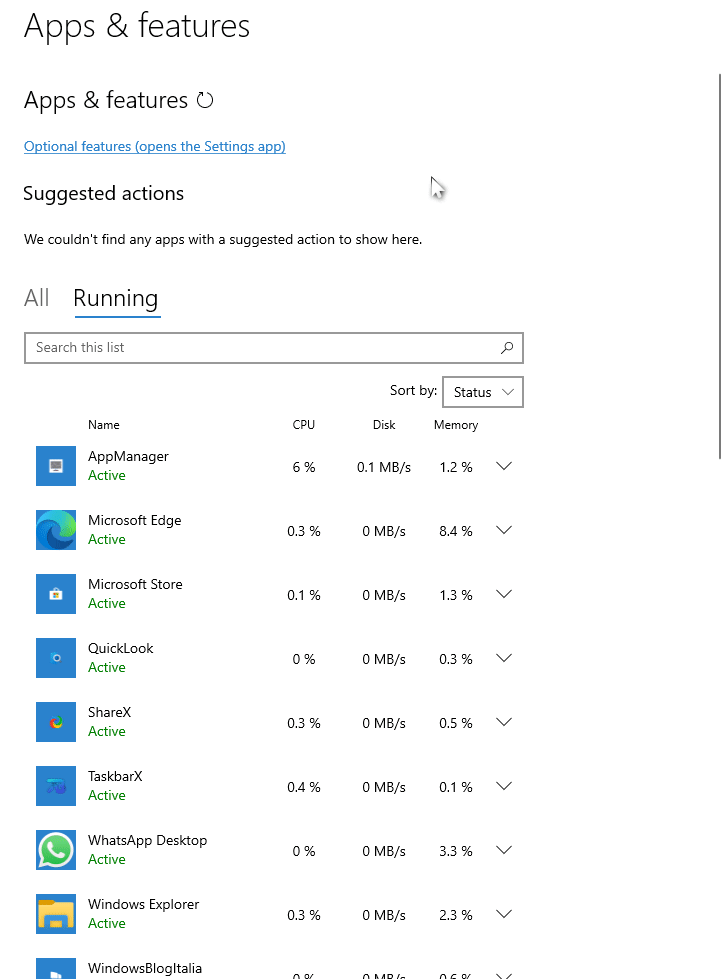
Task: Select the ShareX name text
Action: tap(110, 712)
